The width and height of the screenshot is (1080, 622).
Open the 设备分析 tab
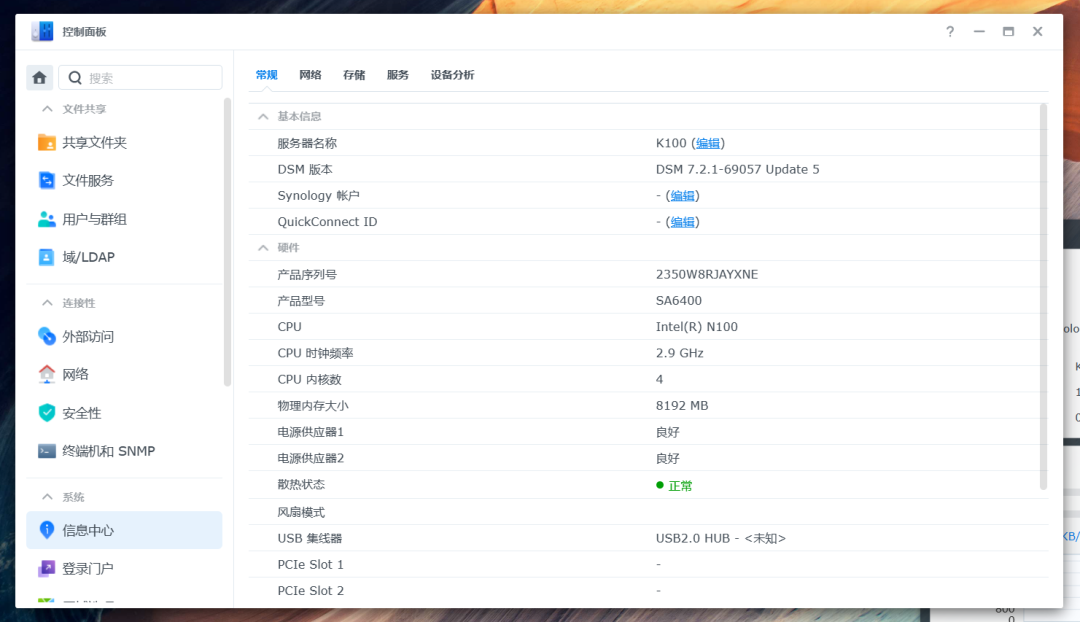point(452,74)
